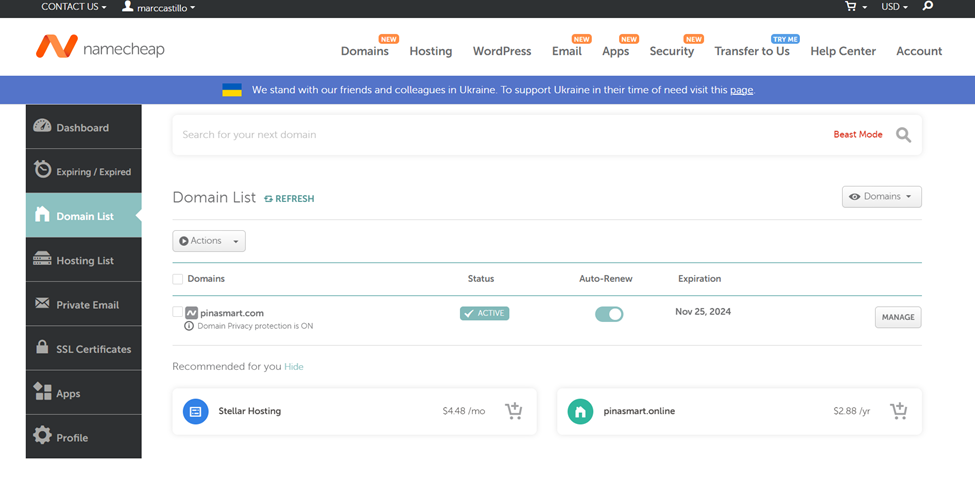Click the Domain List house icon
The height and width of the screenshot is (478, 975).
[x=42, y=214]
